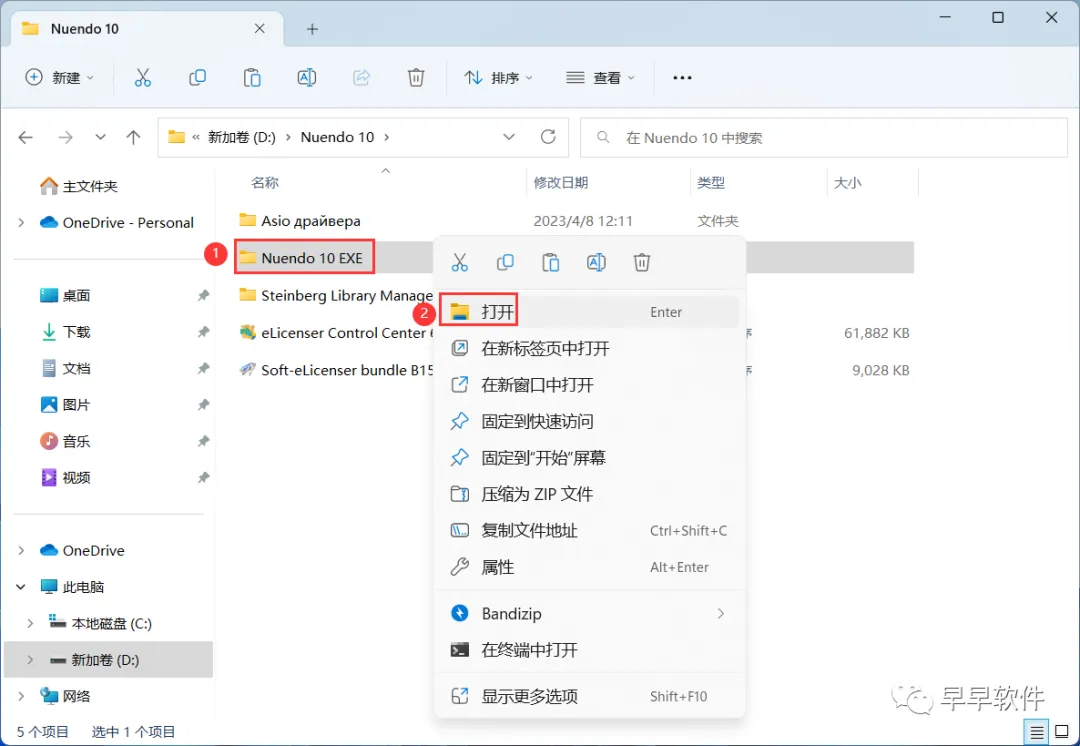
Task: Click the Copy icon in the toolbar
Action: click(x=198, y=78)
